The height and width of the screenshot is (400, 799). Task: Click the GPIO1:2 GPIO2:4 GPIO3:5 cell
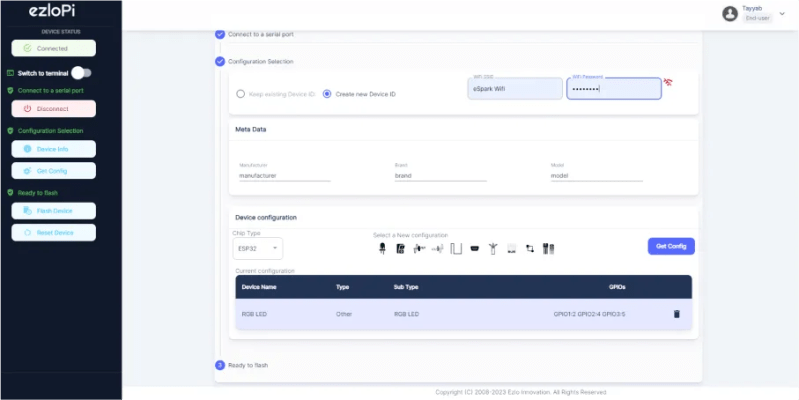(590, 314)
